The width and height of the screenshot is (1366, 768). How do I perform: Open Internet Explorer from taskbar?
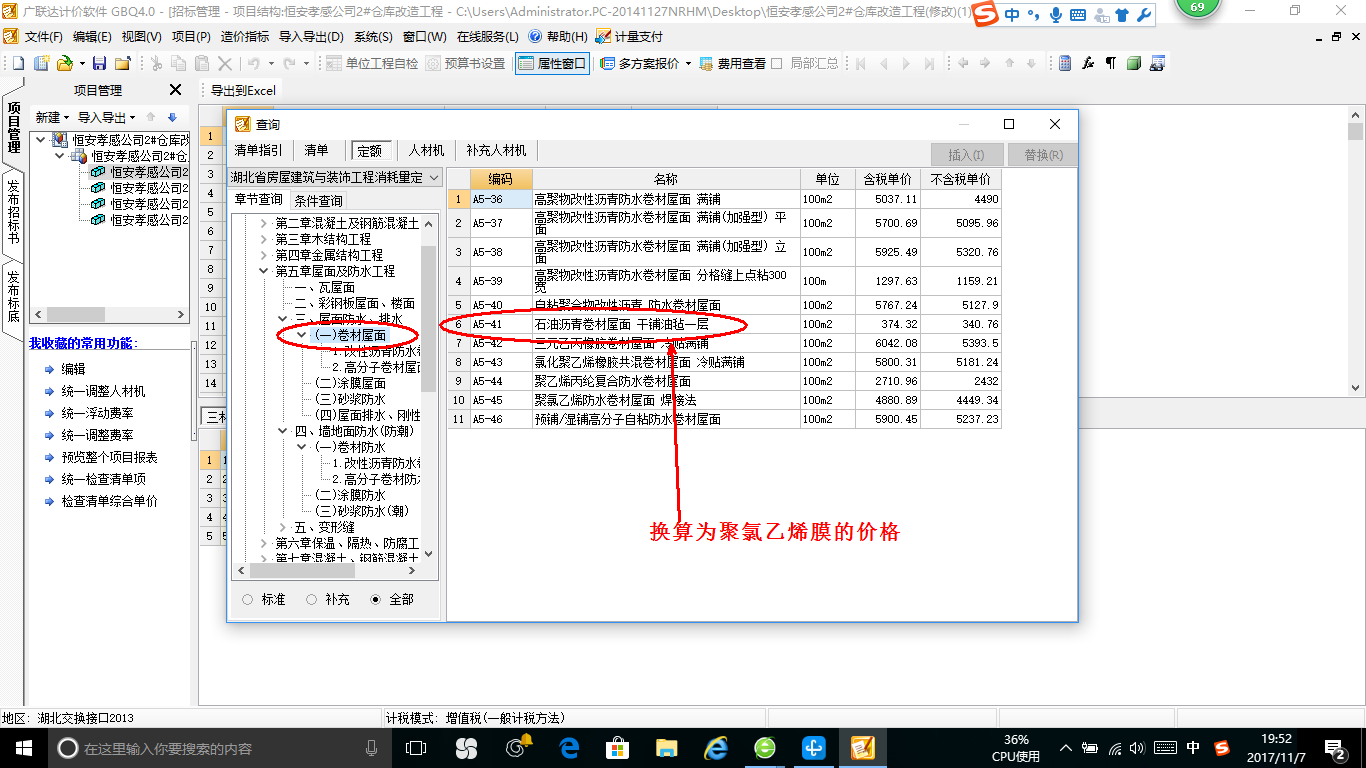click(x=716, y=748)
